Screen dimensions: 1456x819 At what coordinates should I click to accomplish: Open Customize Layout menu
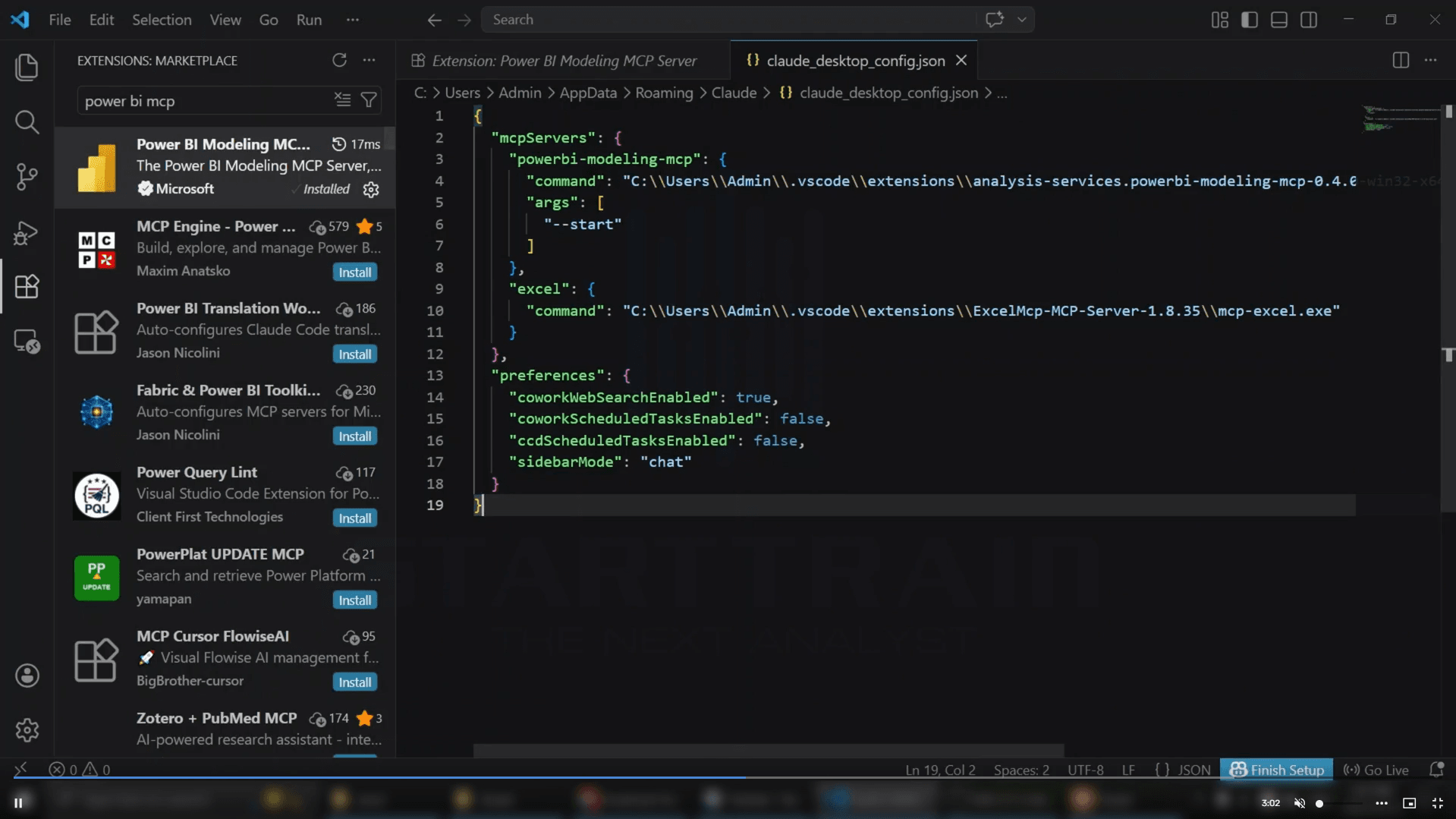[x=1219, y=20]
